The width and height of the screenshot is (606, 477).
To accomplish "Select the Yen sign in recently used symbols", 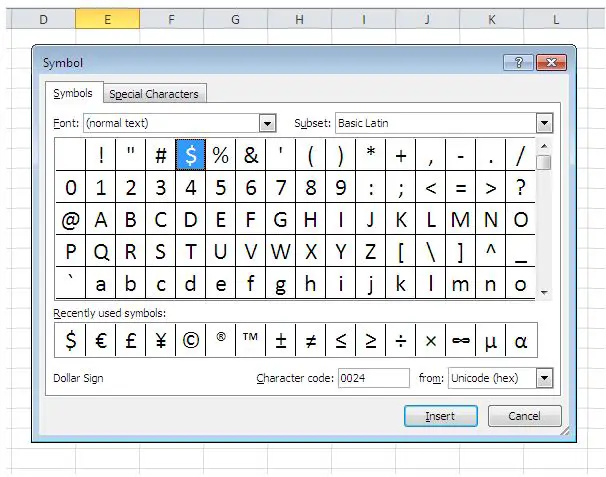I will tap(160, 340).
